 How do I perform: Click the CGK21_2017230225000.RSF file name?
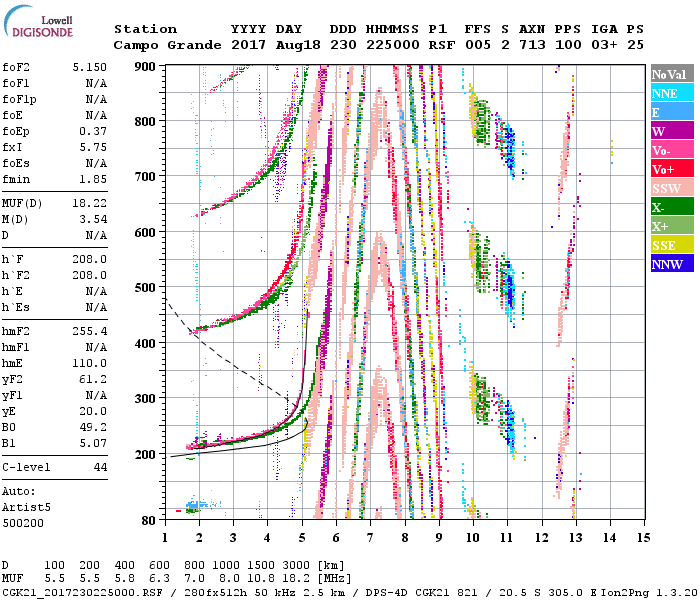[x=83, y=592]
